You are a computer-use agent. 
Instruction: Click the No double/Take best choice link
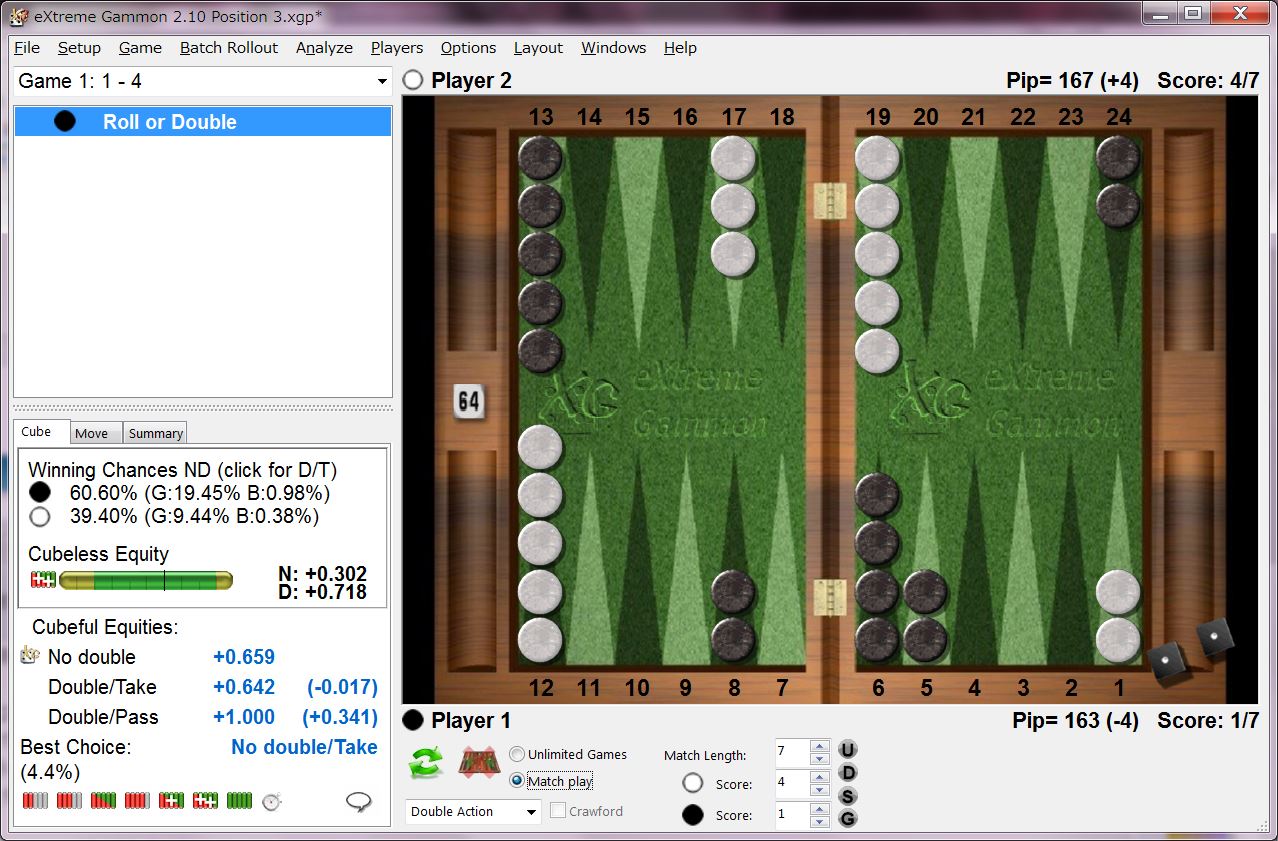pos(304,747)
